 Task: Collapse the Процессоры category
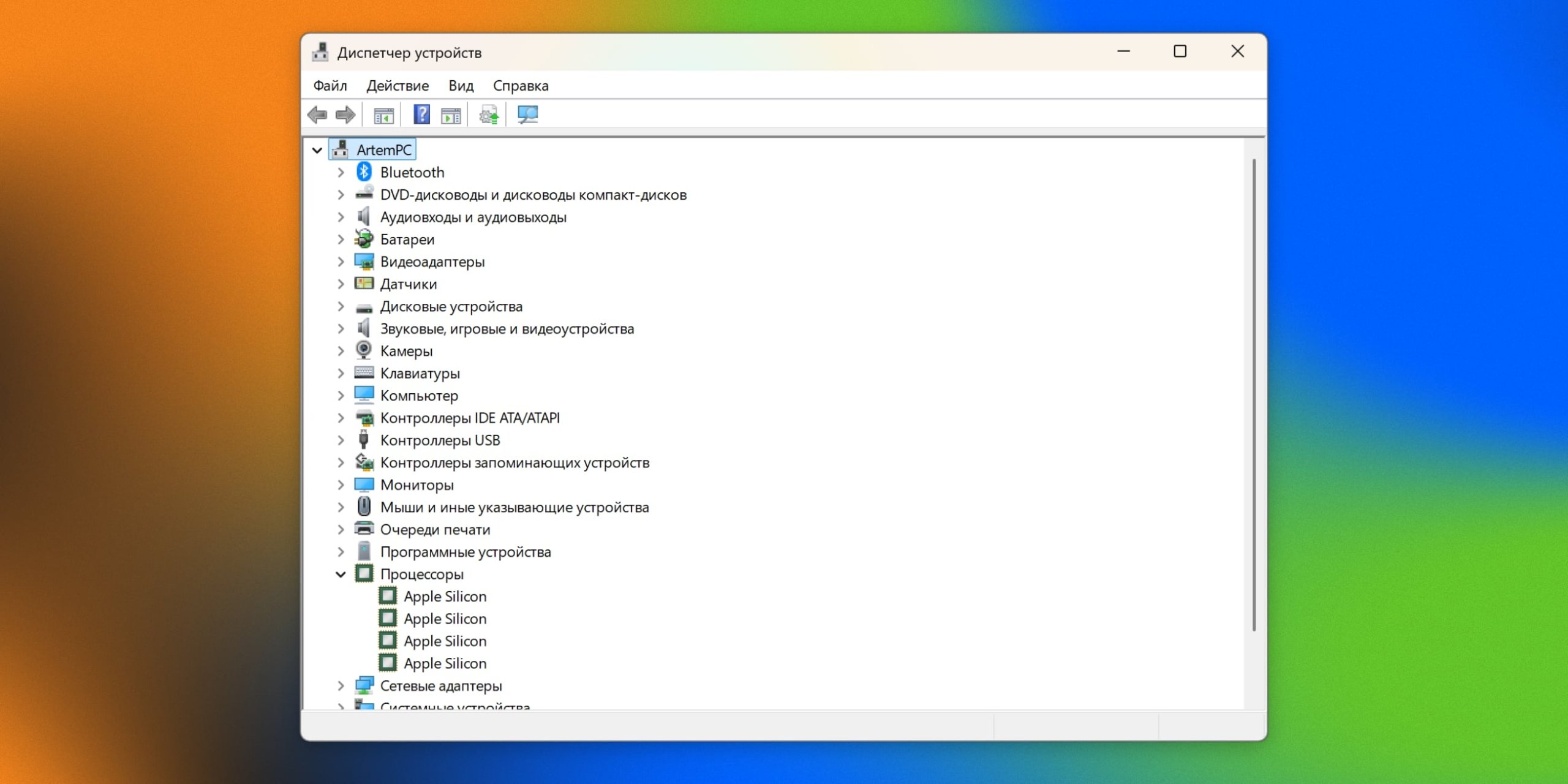pos(341,574)
